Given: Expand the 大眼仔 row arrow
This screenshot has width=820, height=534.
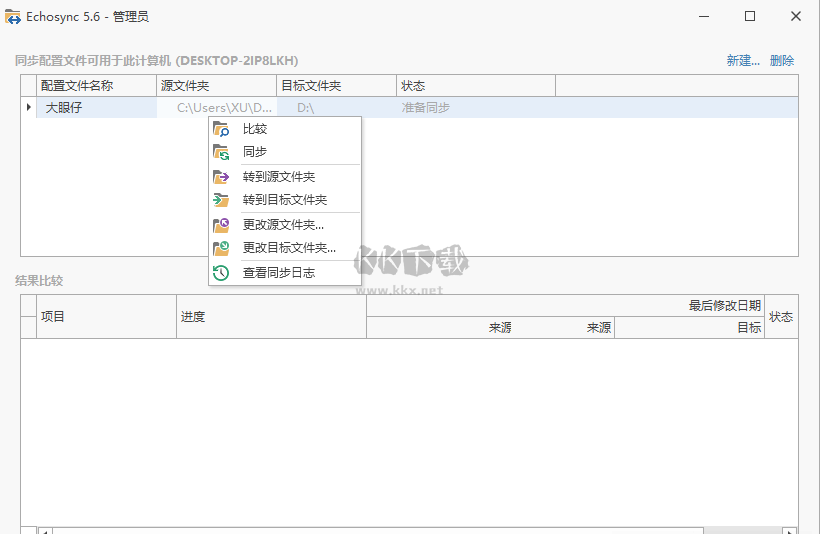Looking at the screenshot, I should coord(29,107).
